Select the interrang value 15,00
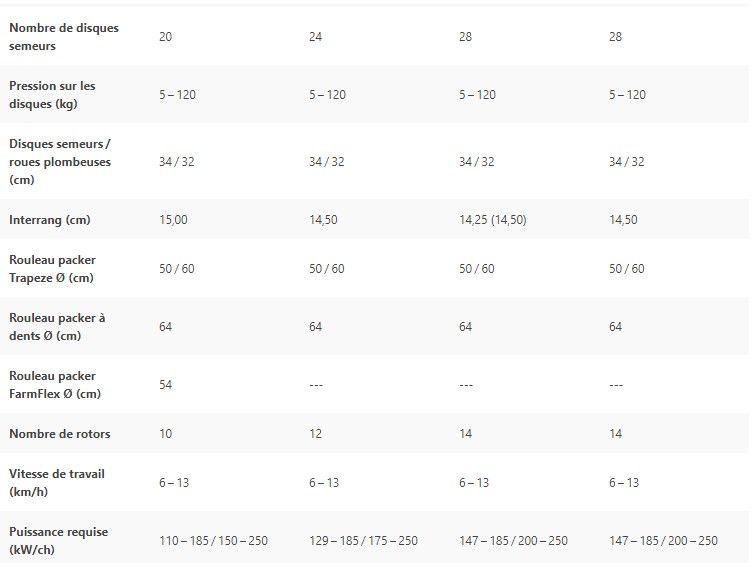755x576 pixels. (173, 220)
